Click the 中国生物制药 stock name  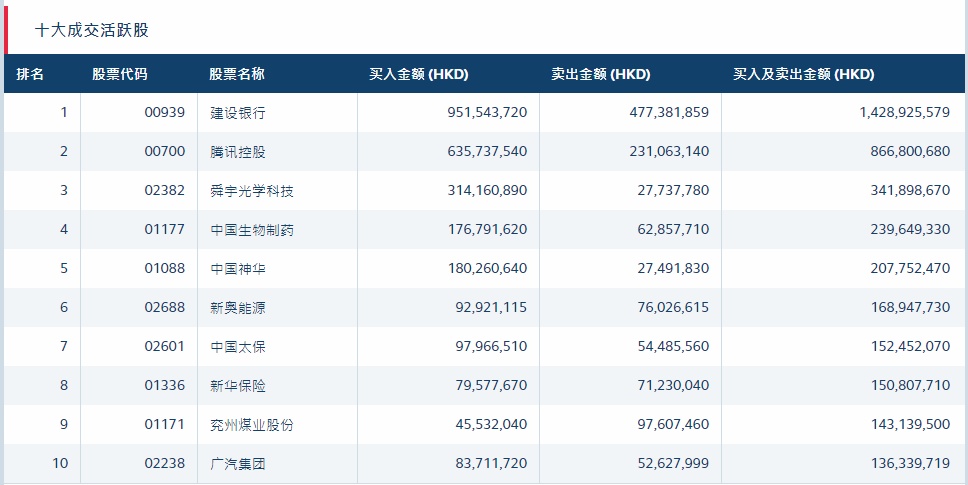(252, 230)
